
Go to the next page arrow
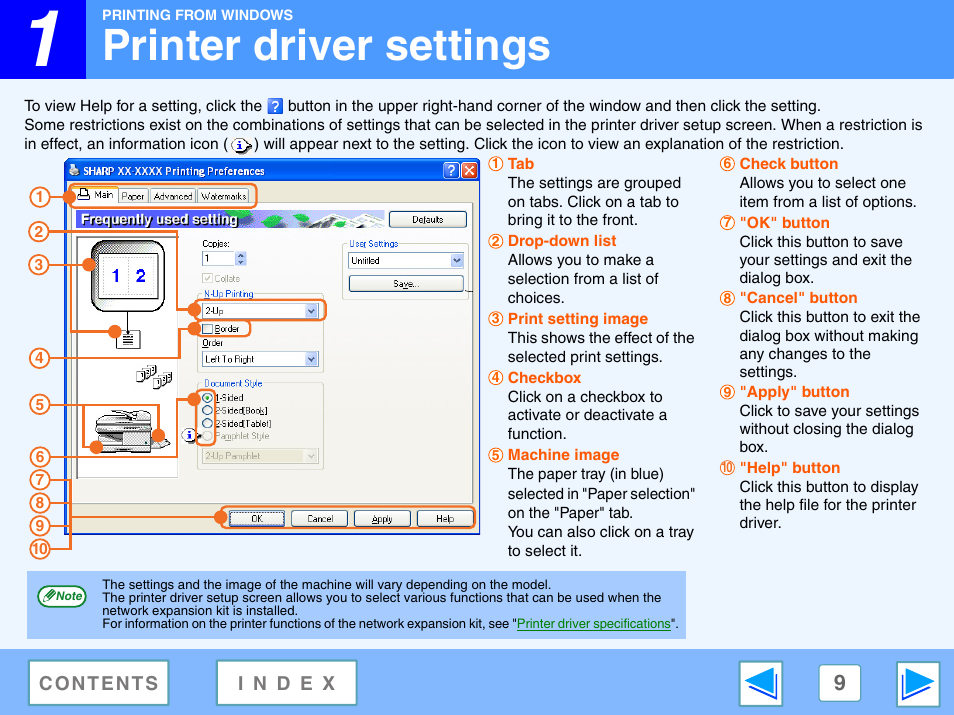(917, 683)
